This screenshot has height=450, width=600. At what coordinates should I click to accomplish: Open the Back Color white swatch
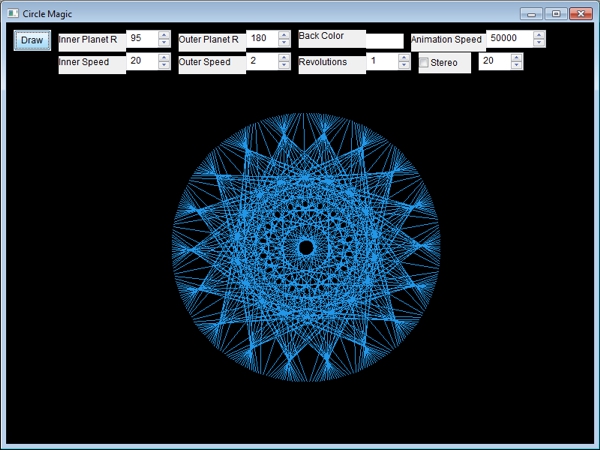385,41
